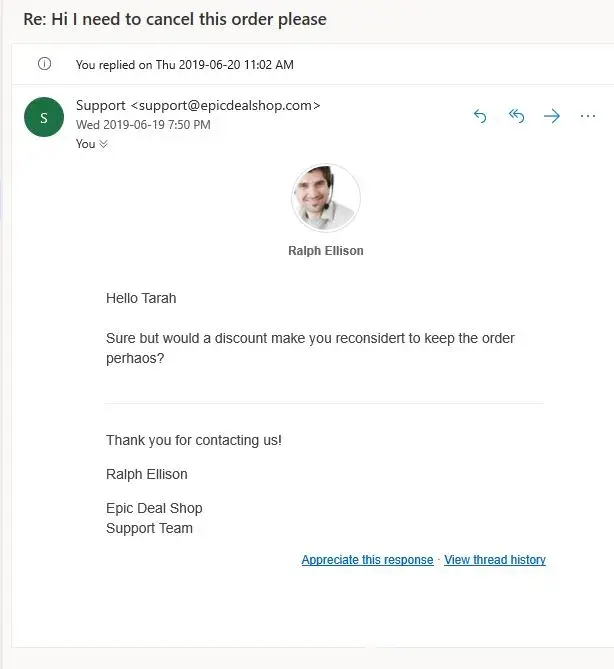Open the More actions ellipsis menu
The width and height of the screenshot is (614, 669).
[588, 117]
